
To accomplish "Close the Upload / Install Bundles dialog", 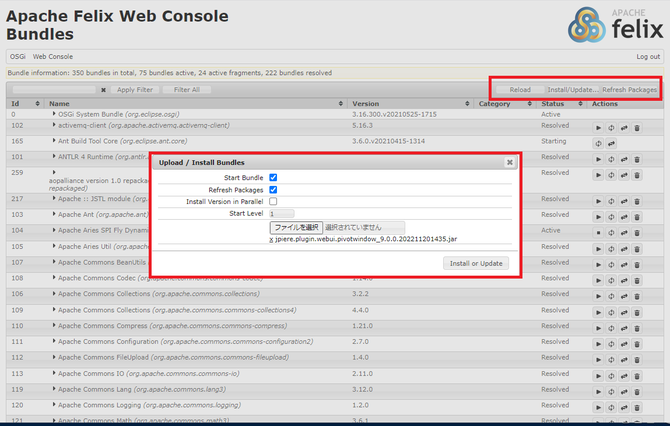I will [509, 162].
